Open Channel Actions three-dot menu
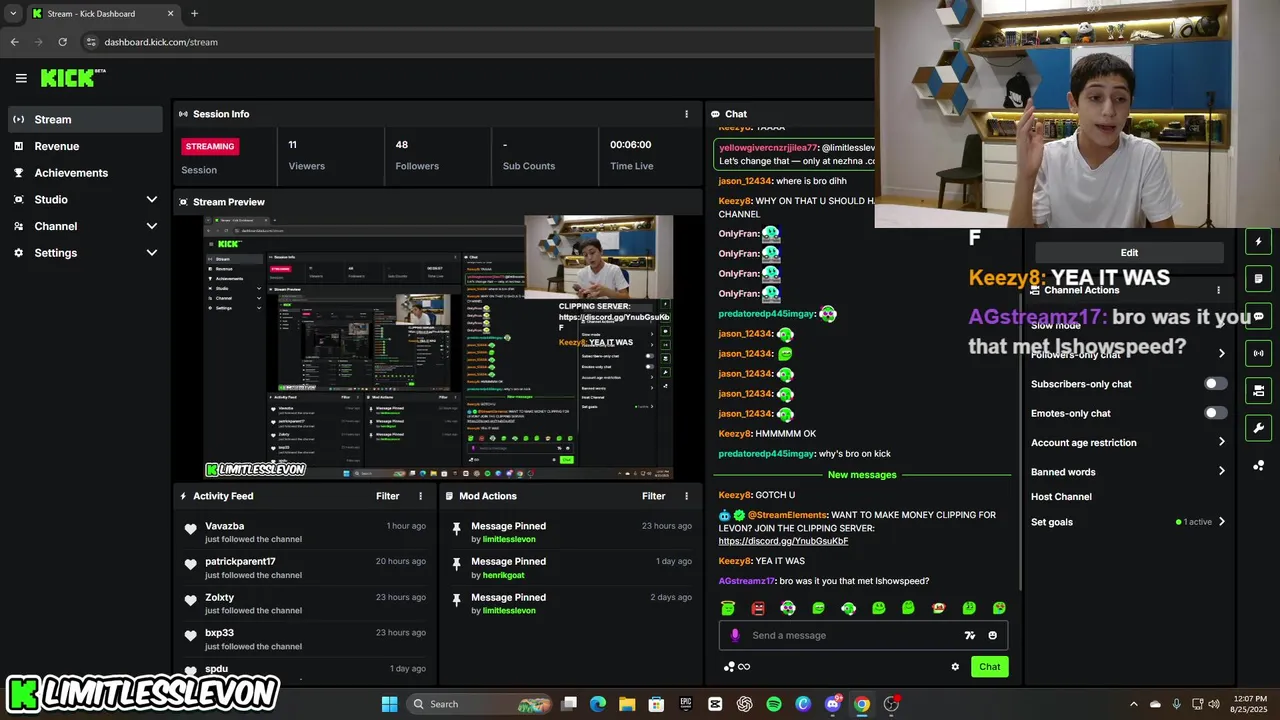 [1218, 290]
